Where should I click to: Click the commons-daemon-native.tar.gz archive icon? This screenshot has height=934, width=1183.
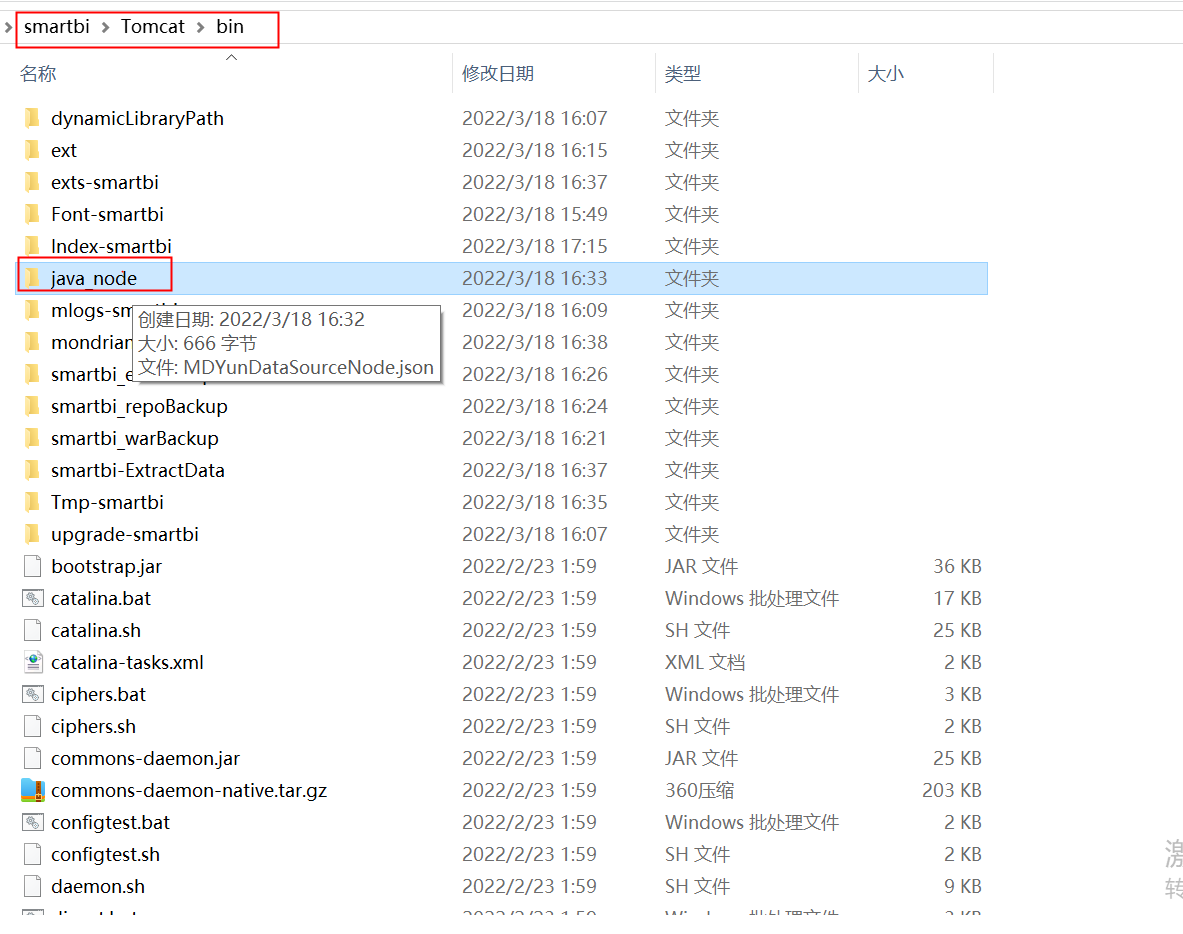pyautogui.click(x=32, y=791)
